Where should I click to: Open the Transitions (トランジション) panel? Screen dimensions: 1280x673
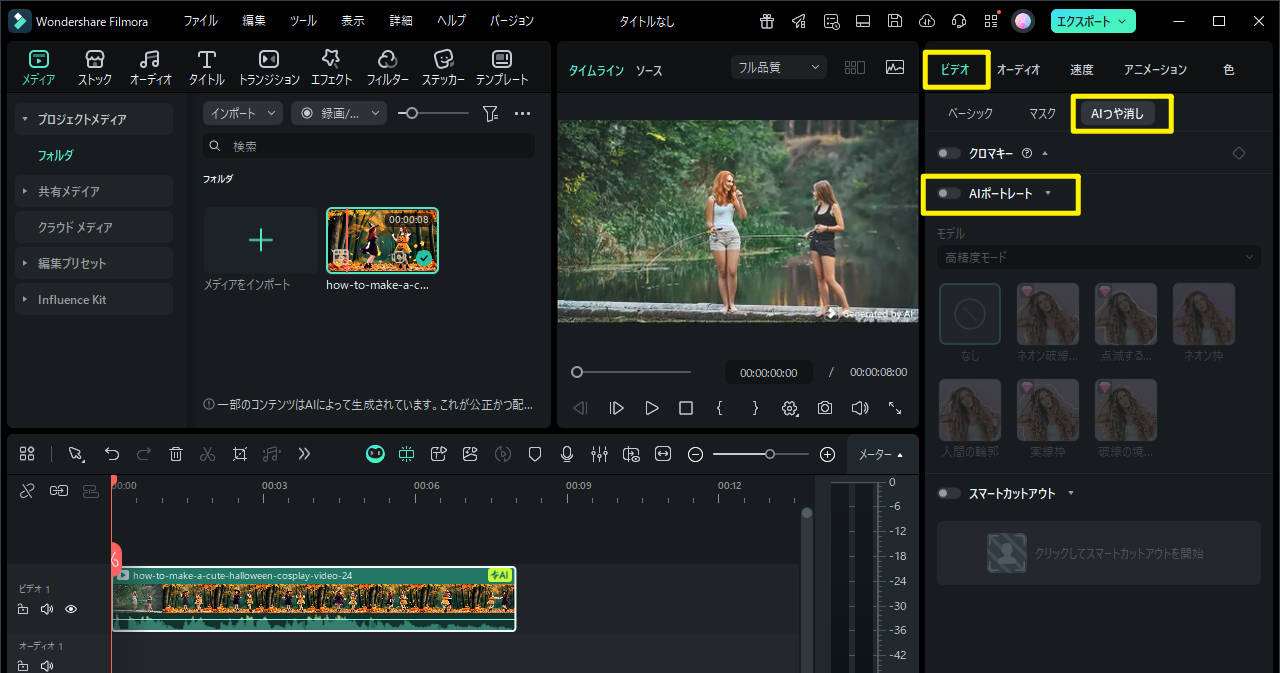269,67
